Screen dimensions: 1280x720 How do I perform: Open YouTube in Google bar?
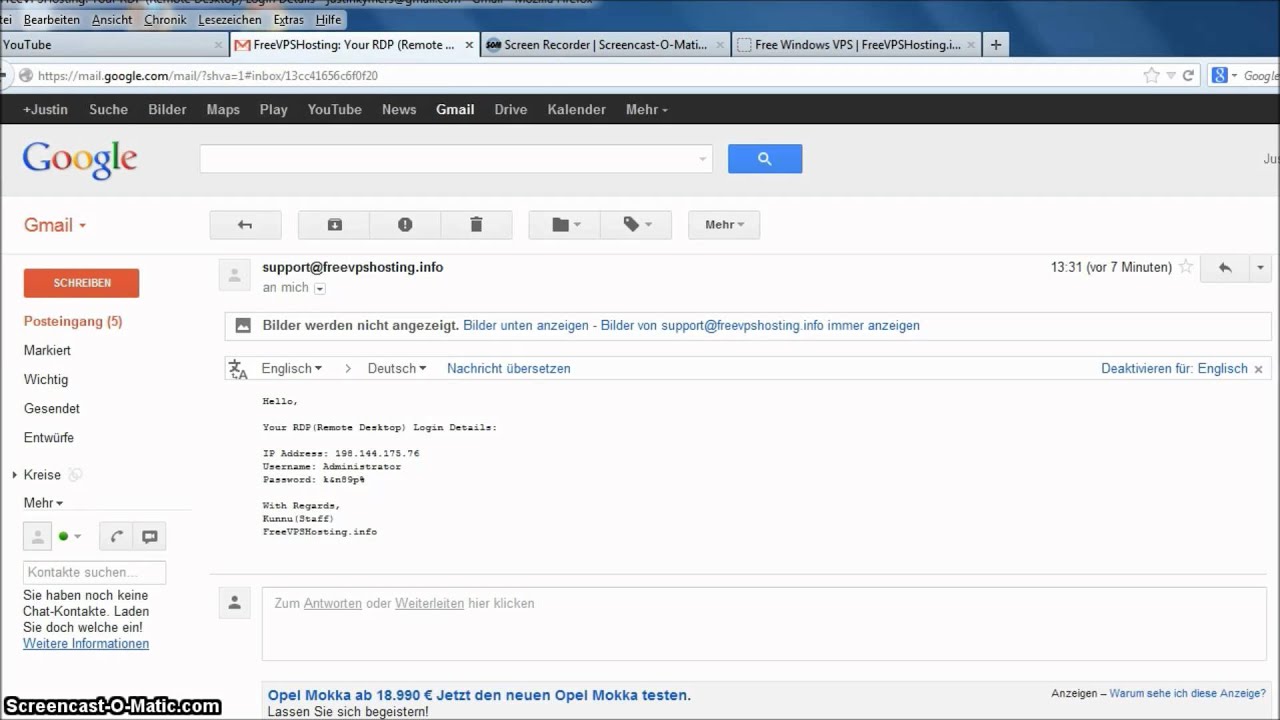(x=334, y=109)
